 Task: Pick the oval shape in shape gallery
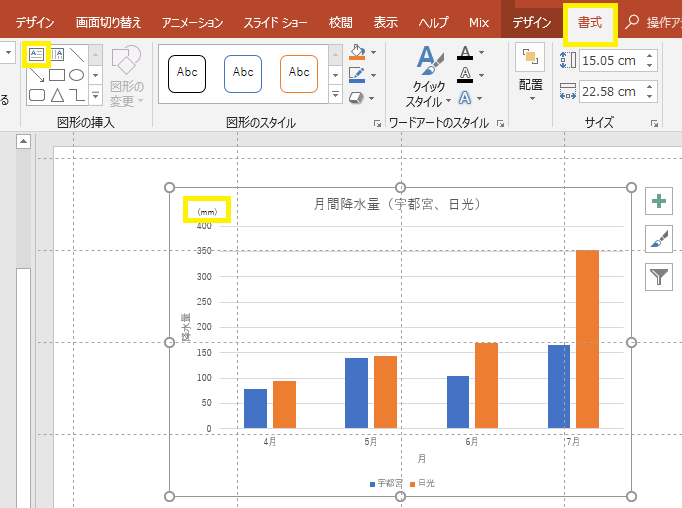(76, 75)
